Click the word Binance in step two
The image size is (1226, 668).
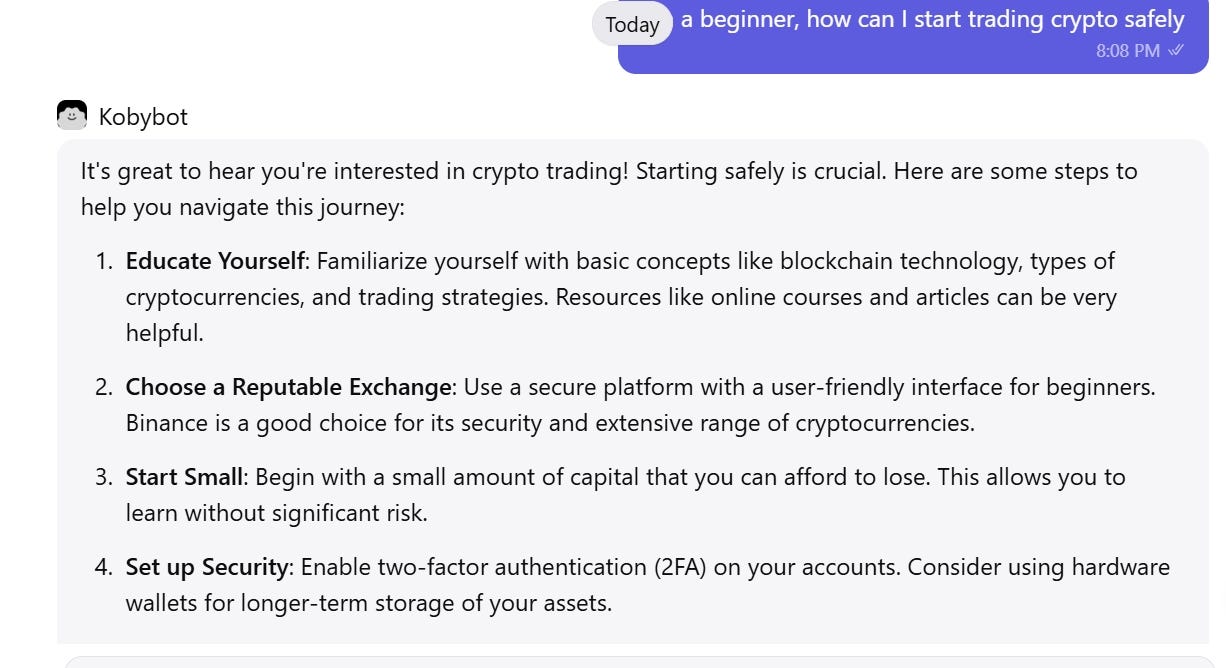(167, 422)
